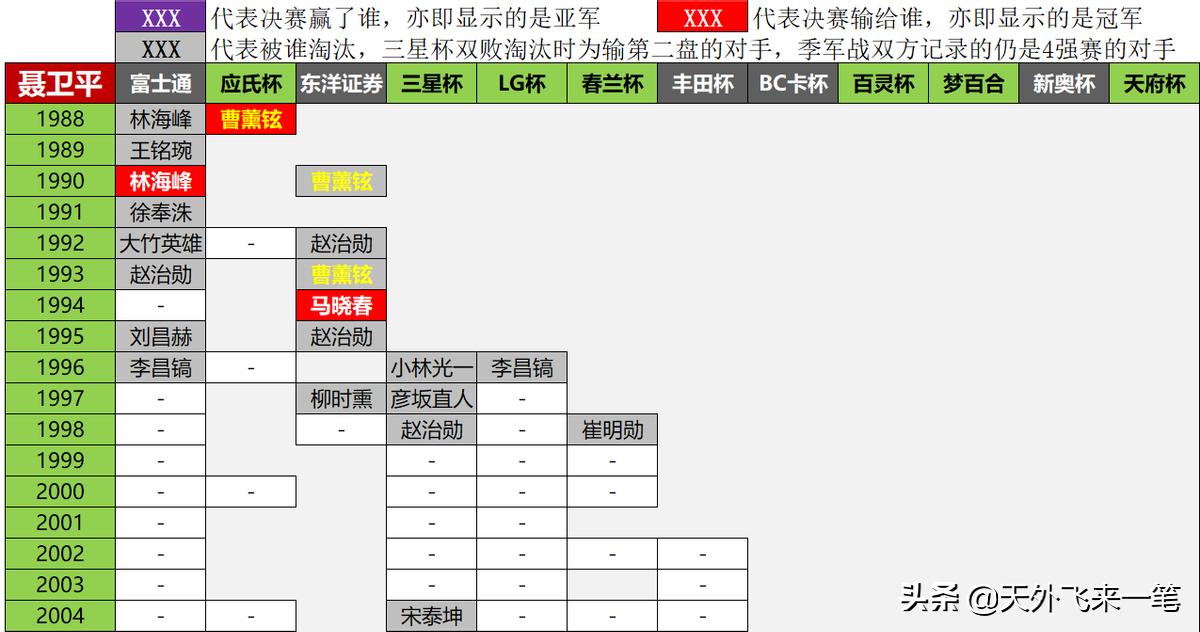Click the 丰田杯 column header
Screen dimensions: 1200x632
(x=700, y=84)
